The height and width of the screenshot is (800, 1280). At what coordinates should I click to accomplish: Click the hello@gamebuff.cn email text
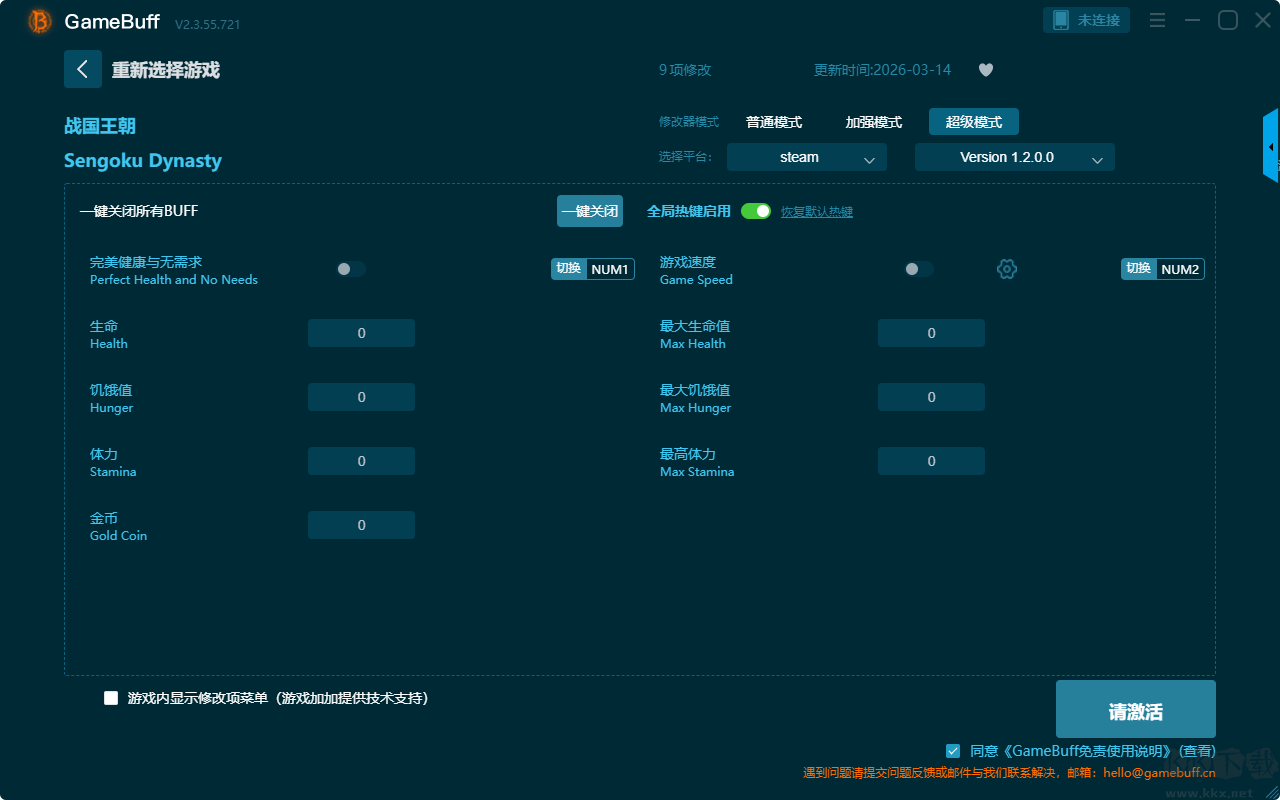1159,772
